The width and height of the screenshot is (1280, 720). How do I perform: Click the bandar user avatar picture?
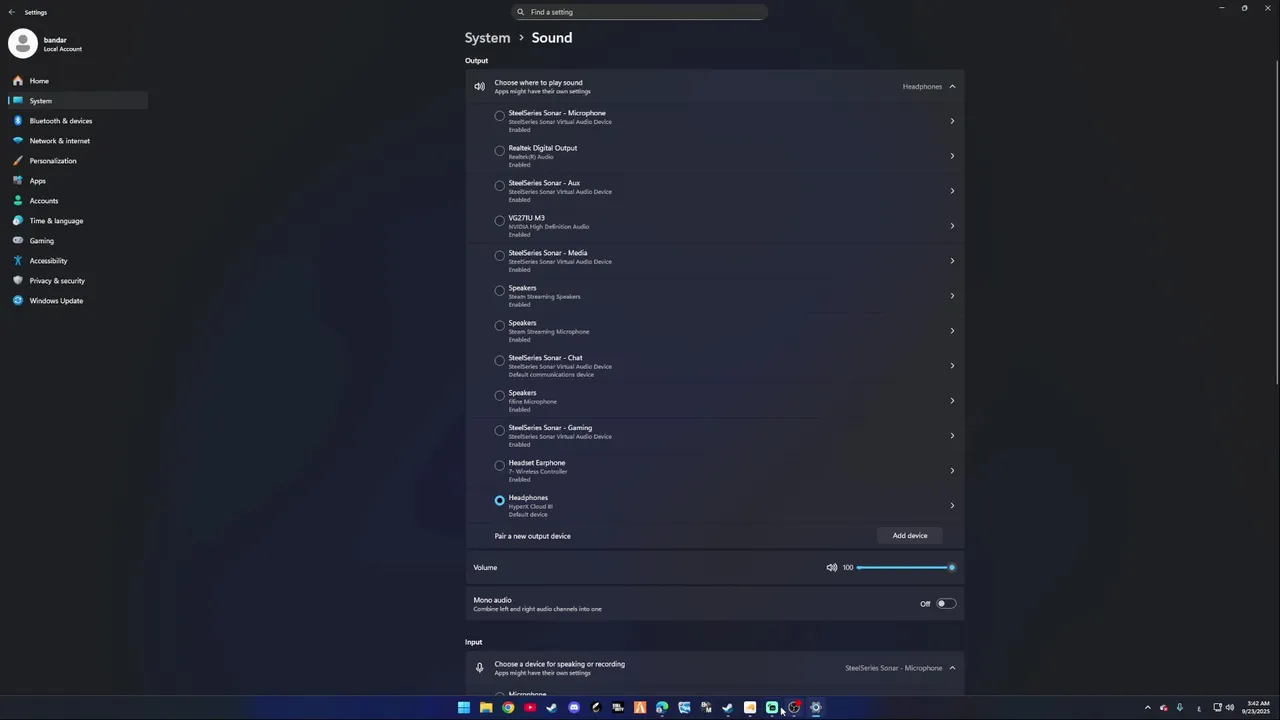[23, 43]
